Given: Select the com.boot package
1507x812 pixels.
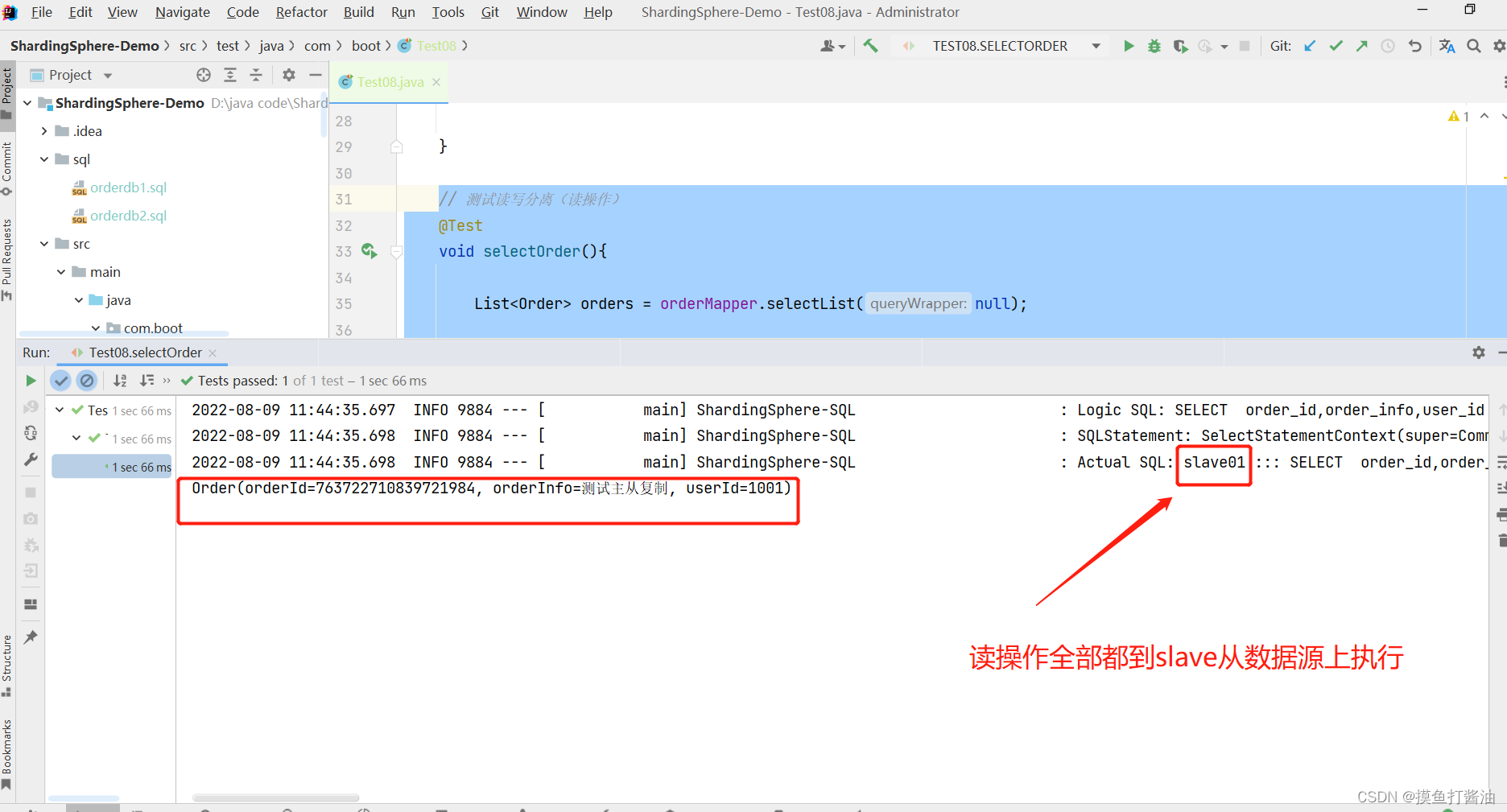Looking at the screenshot, I should click(153, 328).
